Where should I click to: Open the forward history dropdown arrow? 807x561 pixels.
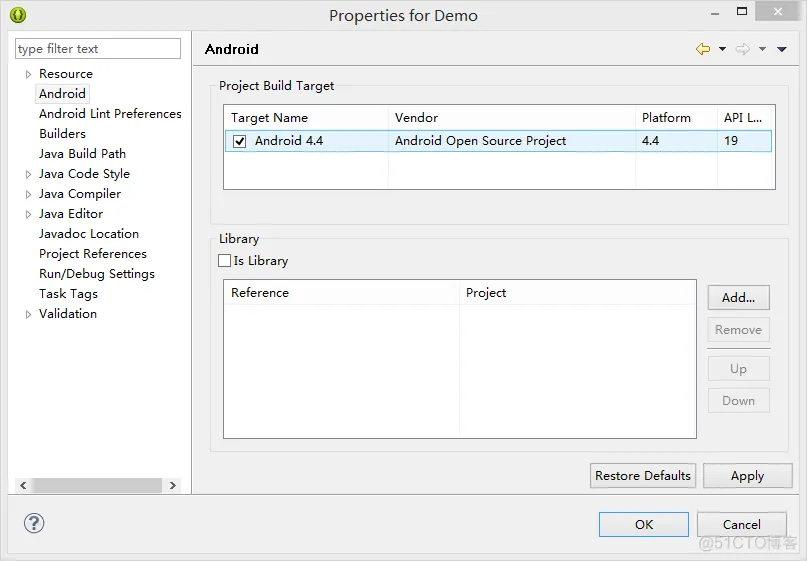coord(762,49)
